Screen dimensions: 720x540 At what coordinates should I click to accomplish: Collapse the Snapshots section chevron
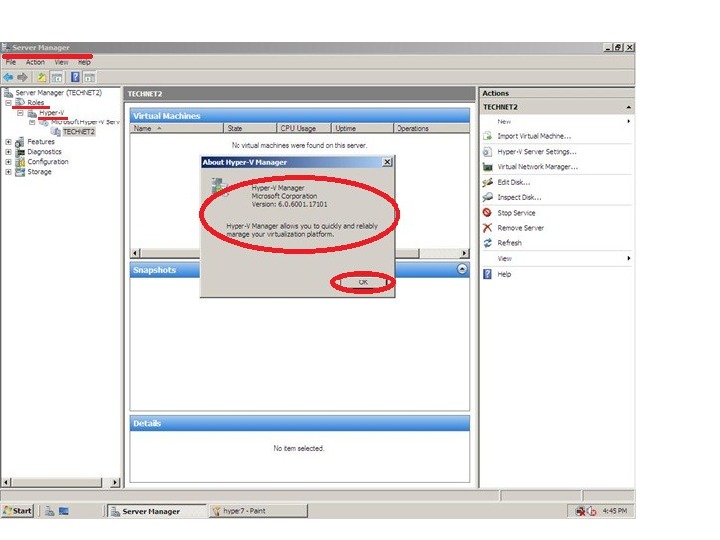[x=462, y=269]
